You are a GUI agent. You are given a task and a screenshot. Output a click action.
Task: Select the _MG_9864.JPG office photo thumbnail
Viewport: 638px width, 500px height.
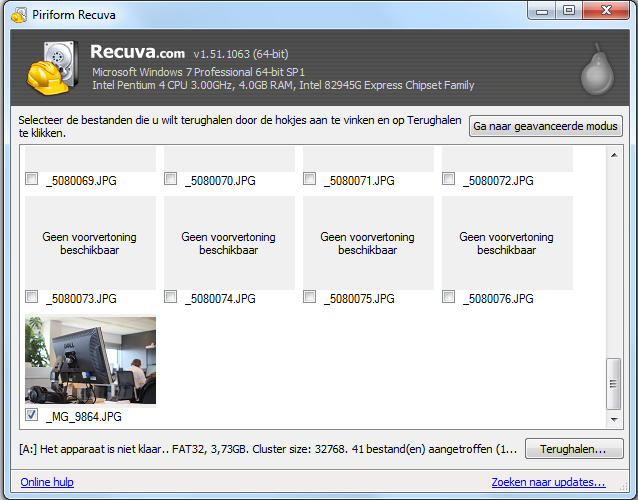tap(90, 360)
